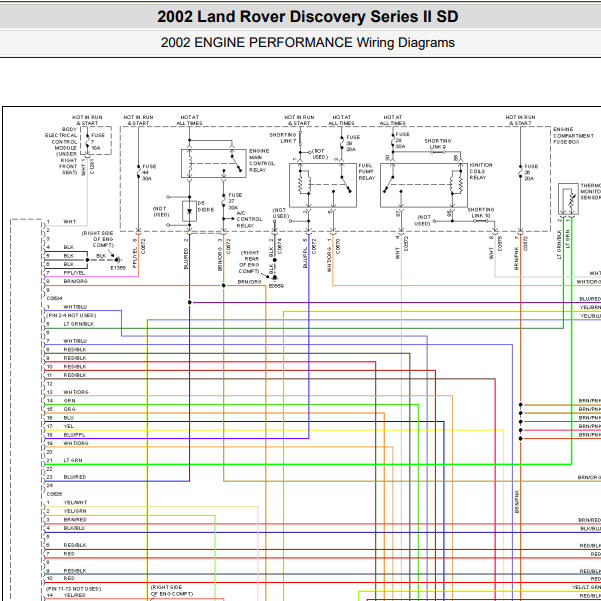
Task: Click pin 4 'BLK/BLU' label on left side
Action: coord(74,528)
